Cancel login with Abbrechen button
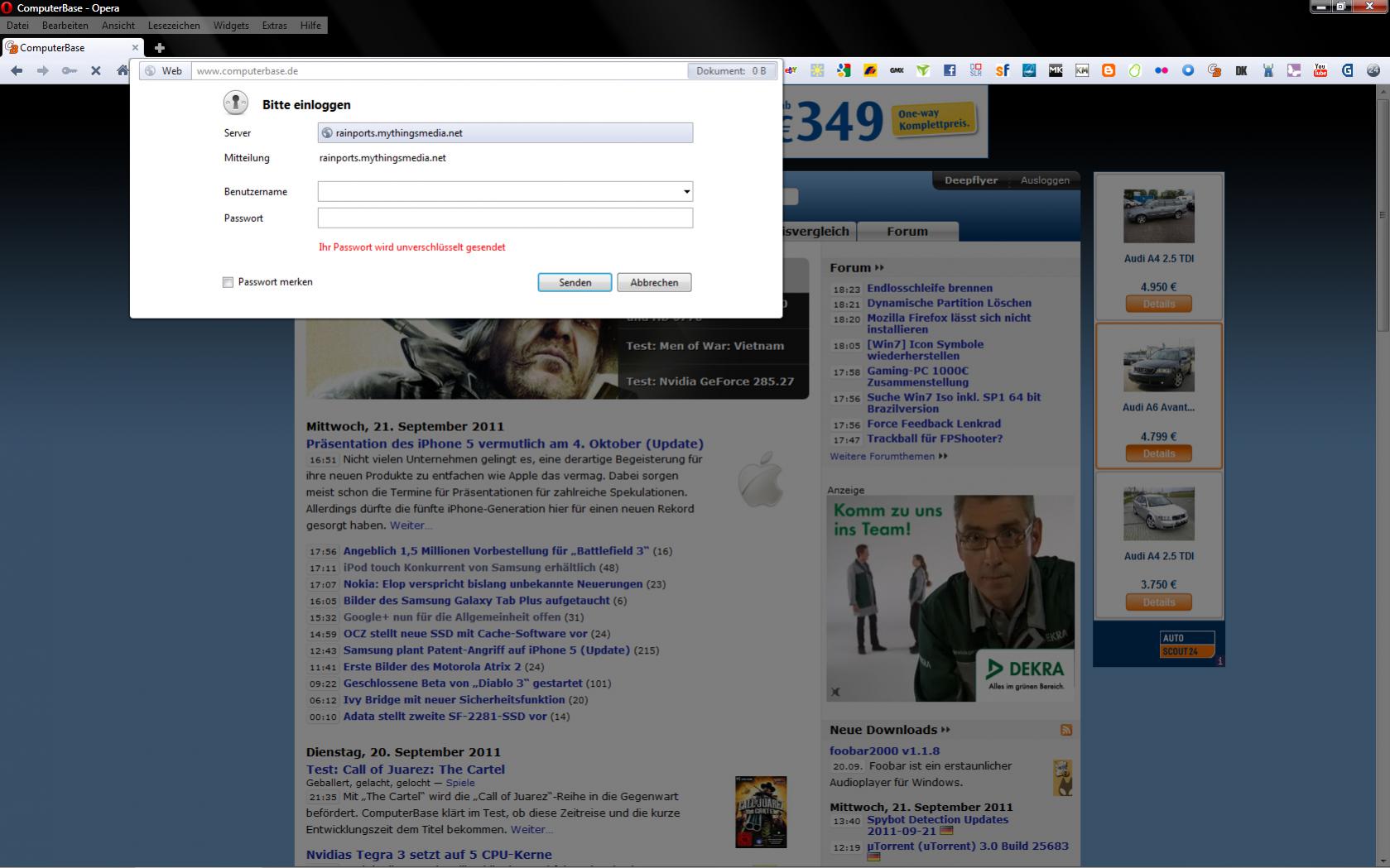 click(x=654, y=282)
